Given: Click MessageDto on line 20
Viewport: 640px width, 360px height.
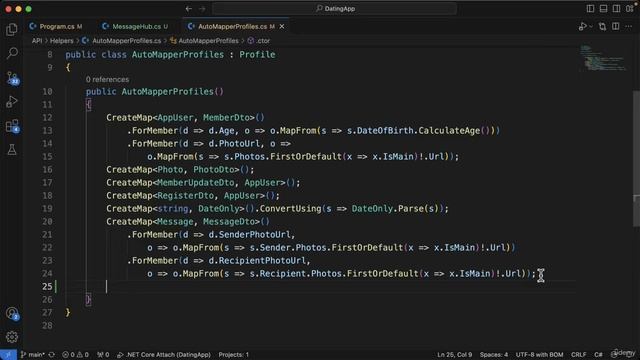Looking at the screenshot, I should click(x=229, y=222).
